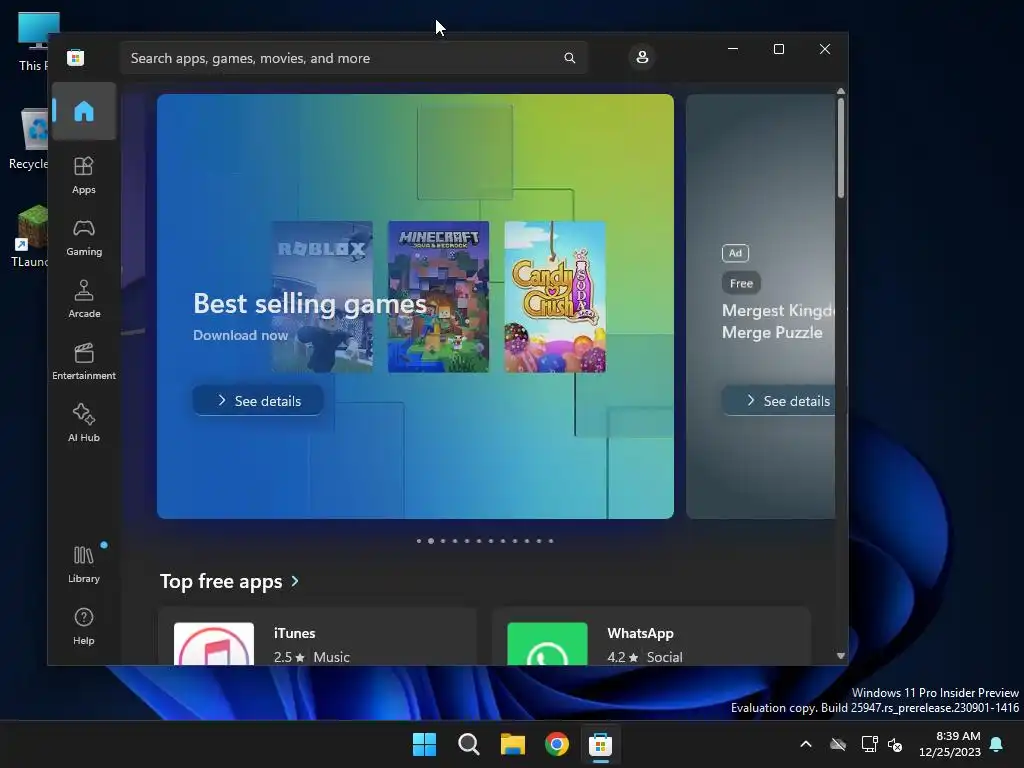Click the muted volume tray icon
The height and width of the screenshot is (768, 1024).
895,744
